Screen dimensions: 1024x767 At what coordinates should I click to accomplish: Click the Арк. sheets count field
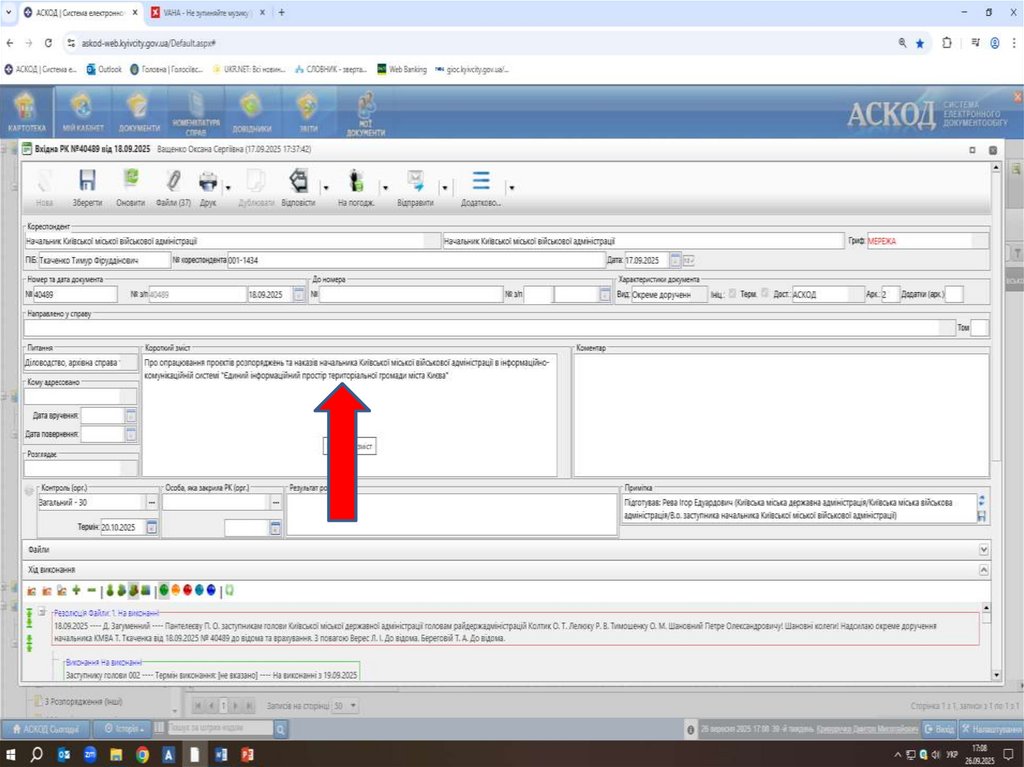[891, 295]
